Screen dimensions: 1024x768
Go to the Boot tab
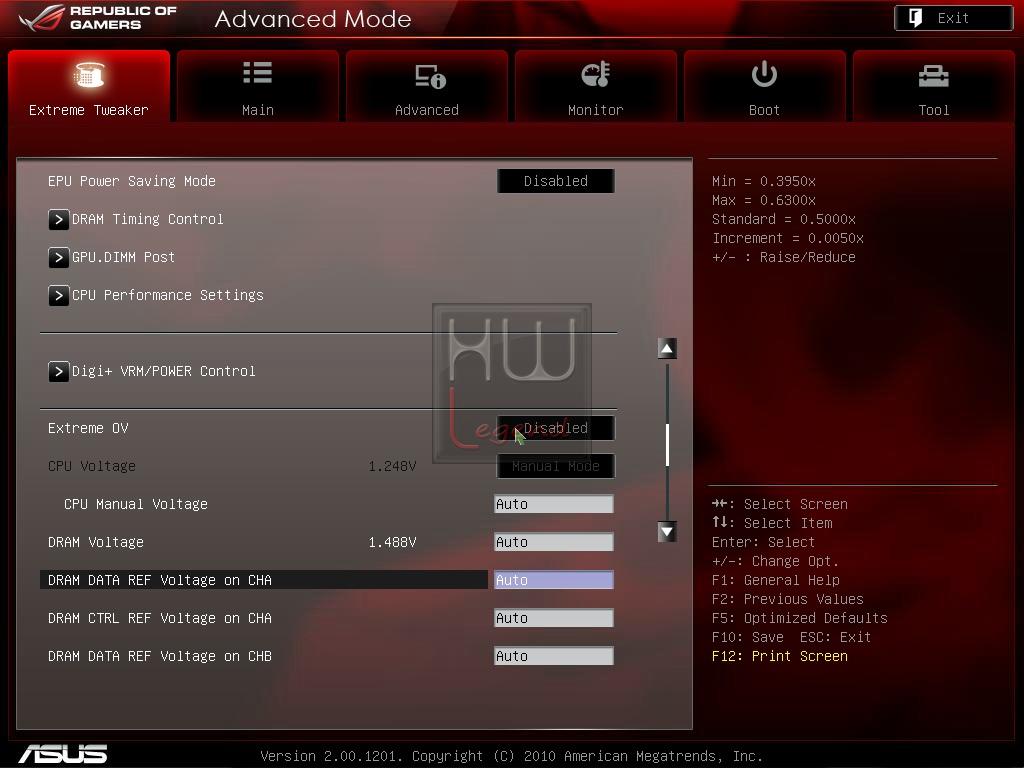point(764,86)
